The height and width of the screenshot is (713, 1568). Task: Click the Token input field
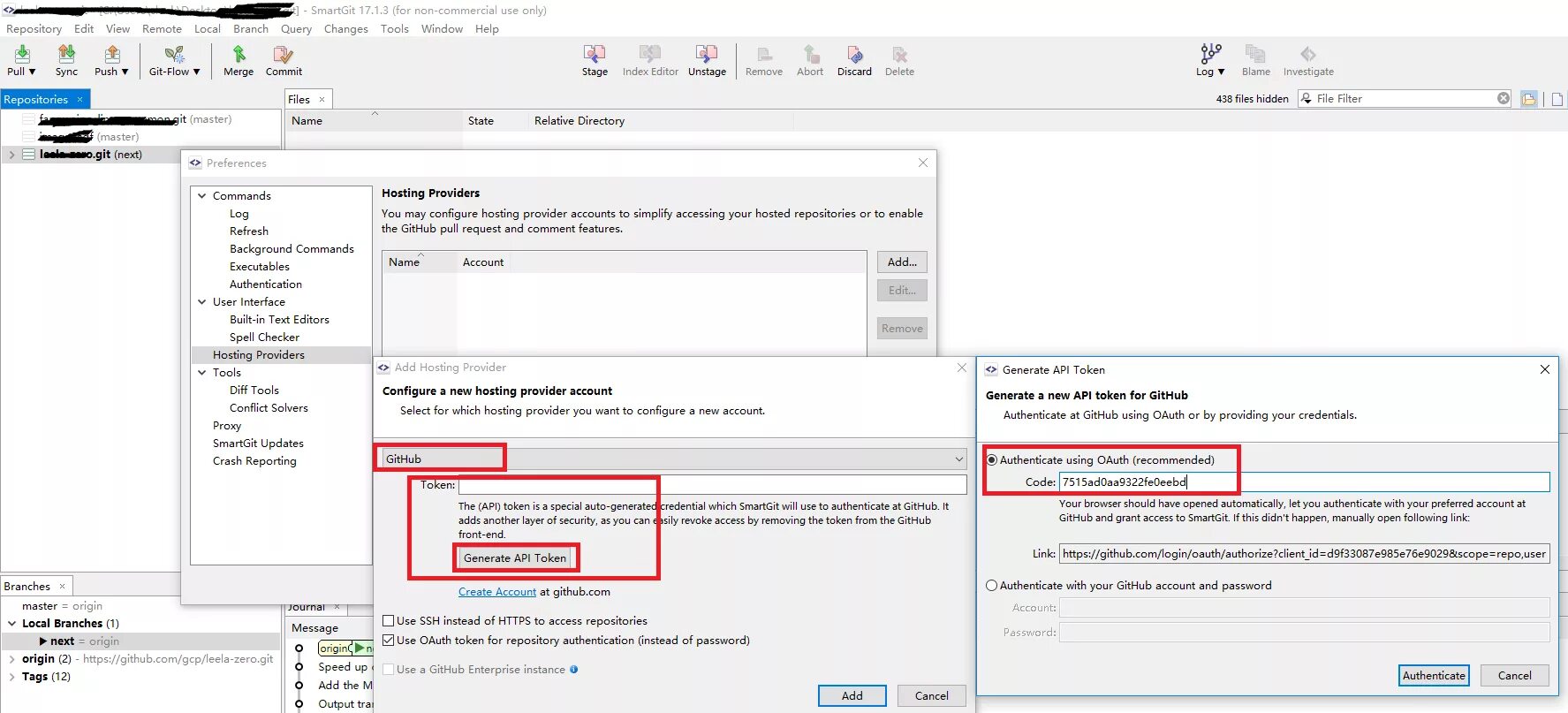tap(712, 484)
